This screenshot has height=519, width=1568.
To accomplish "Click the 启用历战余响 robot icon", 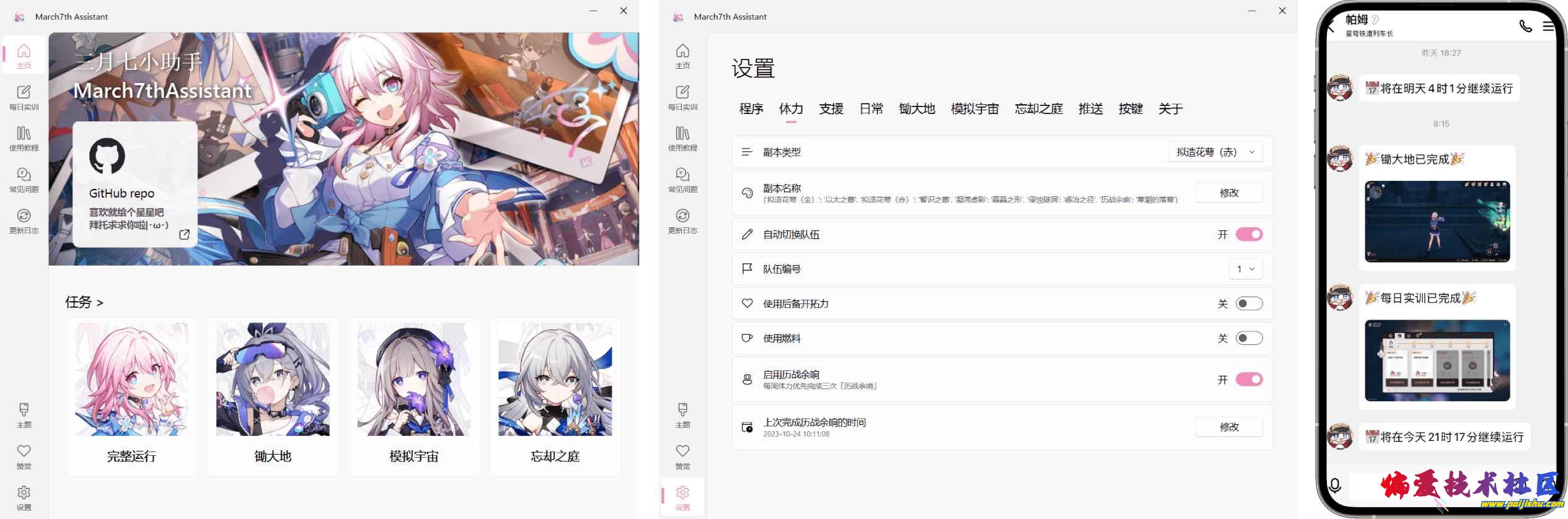I will 747,379.
